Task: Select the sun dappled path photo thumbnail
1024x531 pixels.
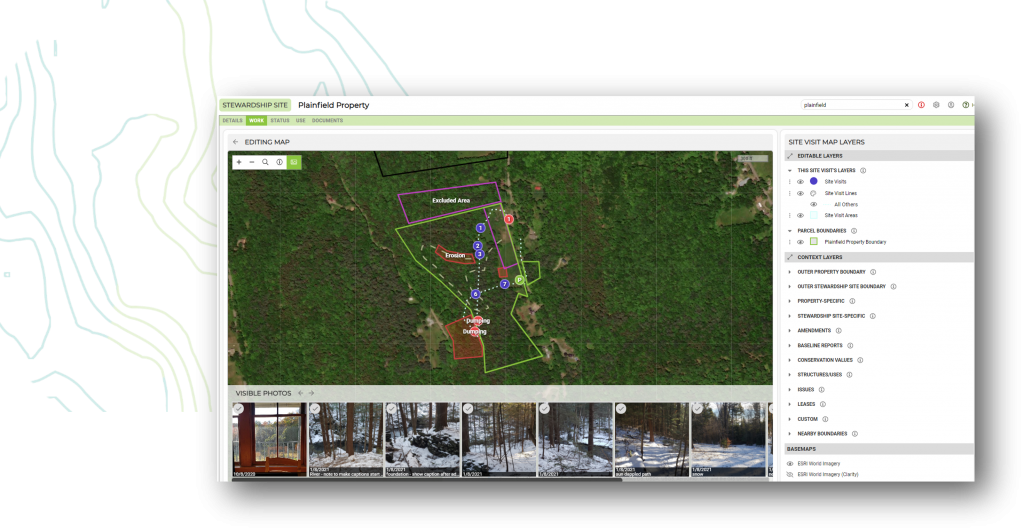Action: [651, 440]
